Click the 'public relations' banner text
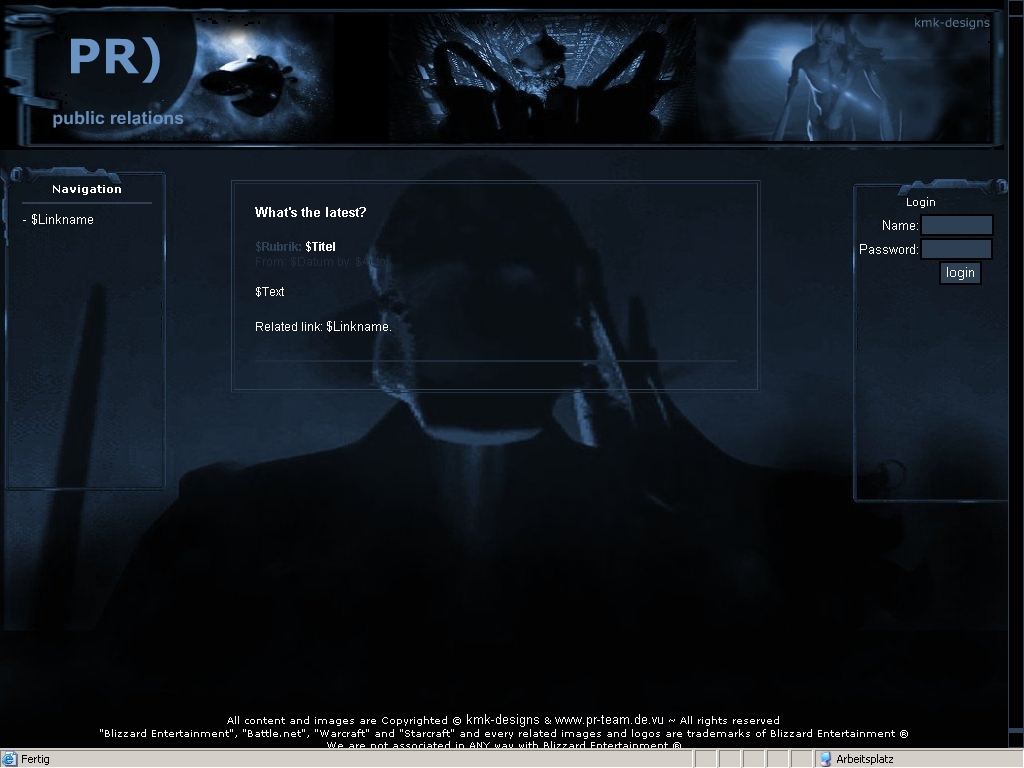The width and height of the screenshot is (1024, 768). point(118,118)
